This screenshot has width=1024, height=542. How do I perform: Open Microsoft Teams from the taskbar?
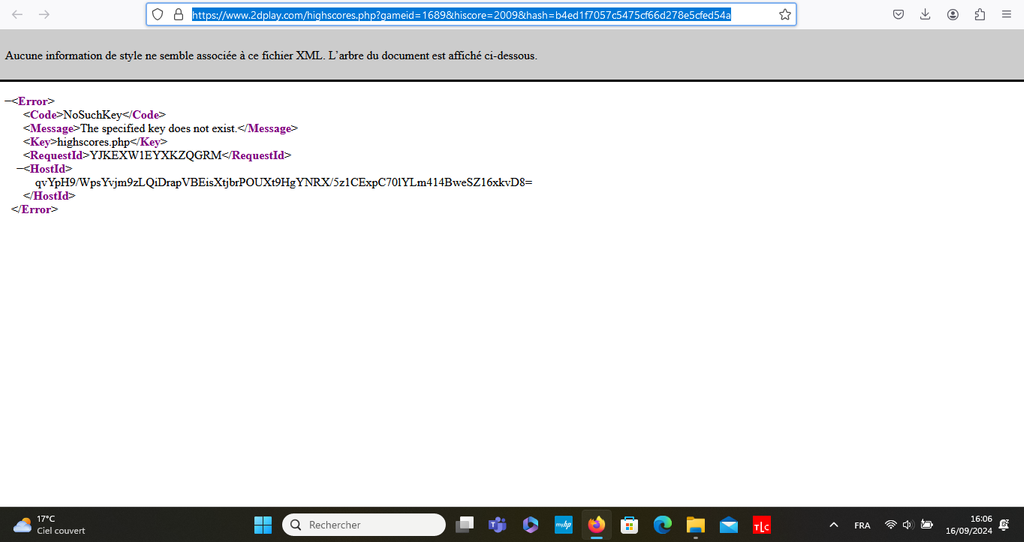(497, 525)
